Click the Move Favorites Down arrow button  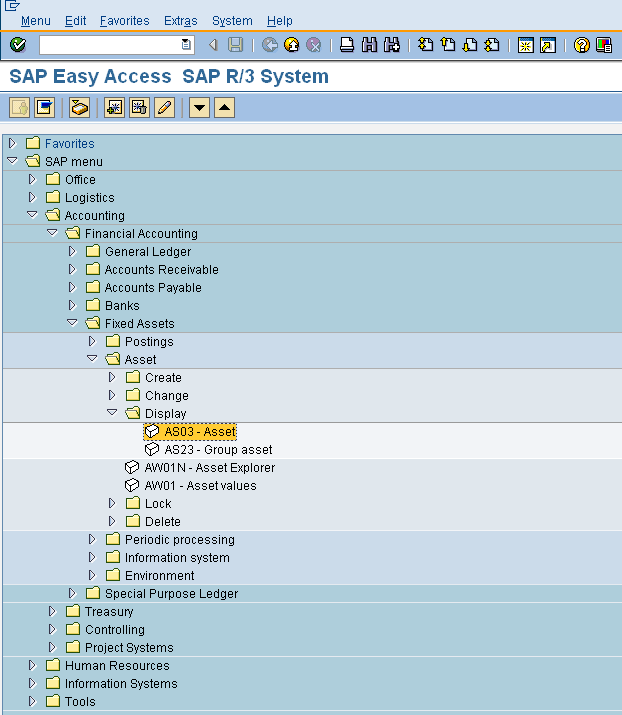click(x=200, y=107)
